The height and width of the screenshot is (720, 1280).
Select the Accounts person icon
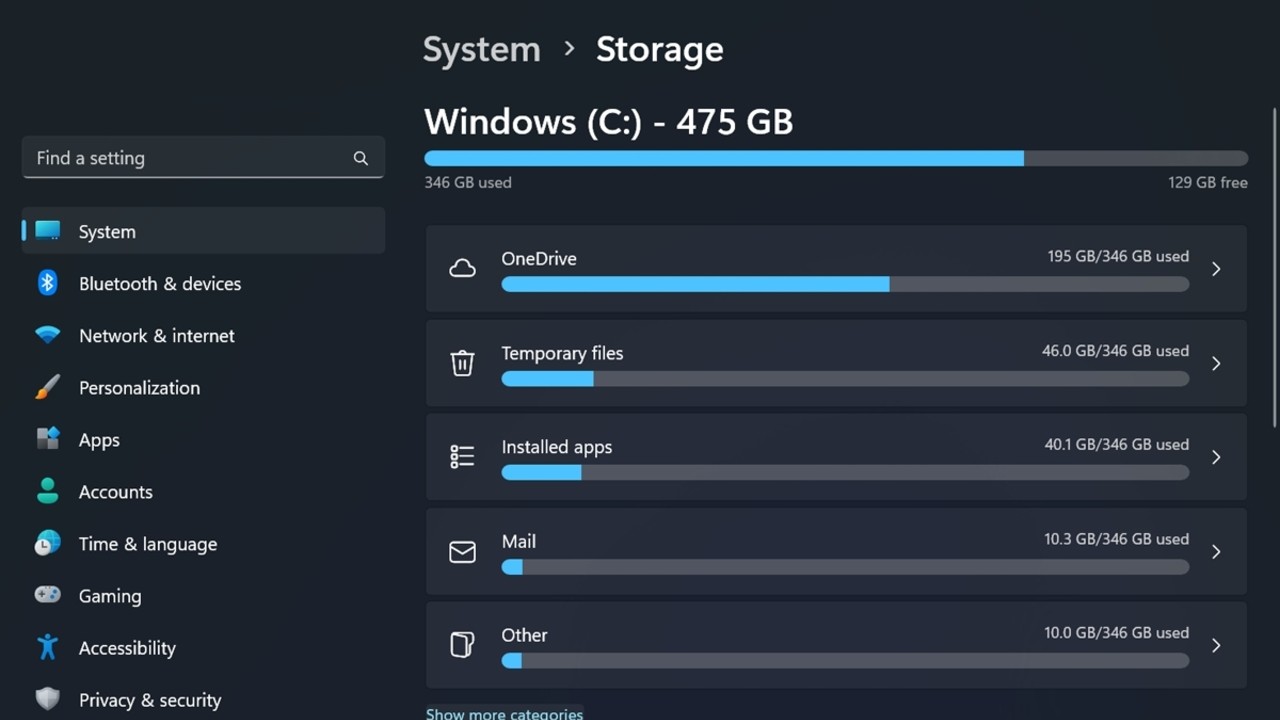coord(47,491)
